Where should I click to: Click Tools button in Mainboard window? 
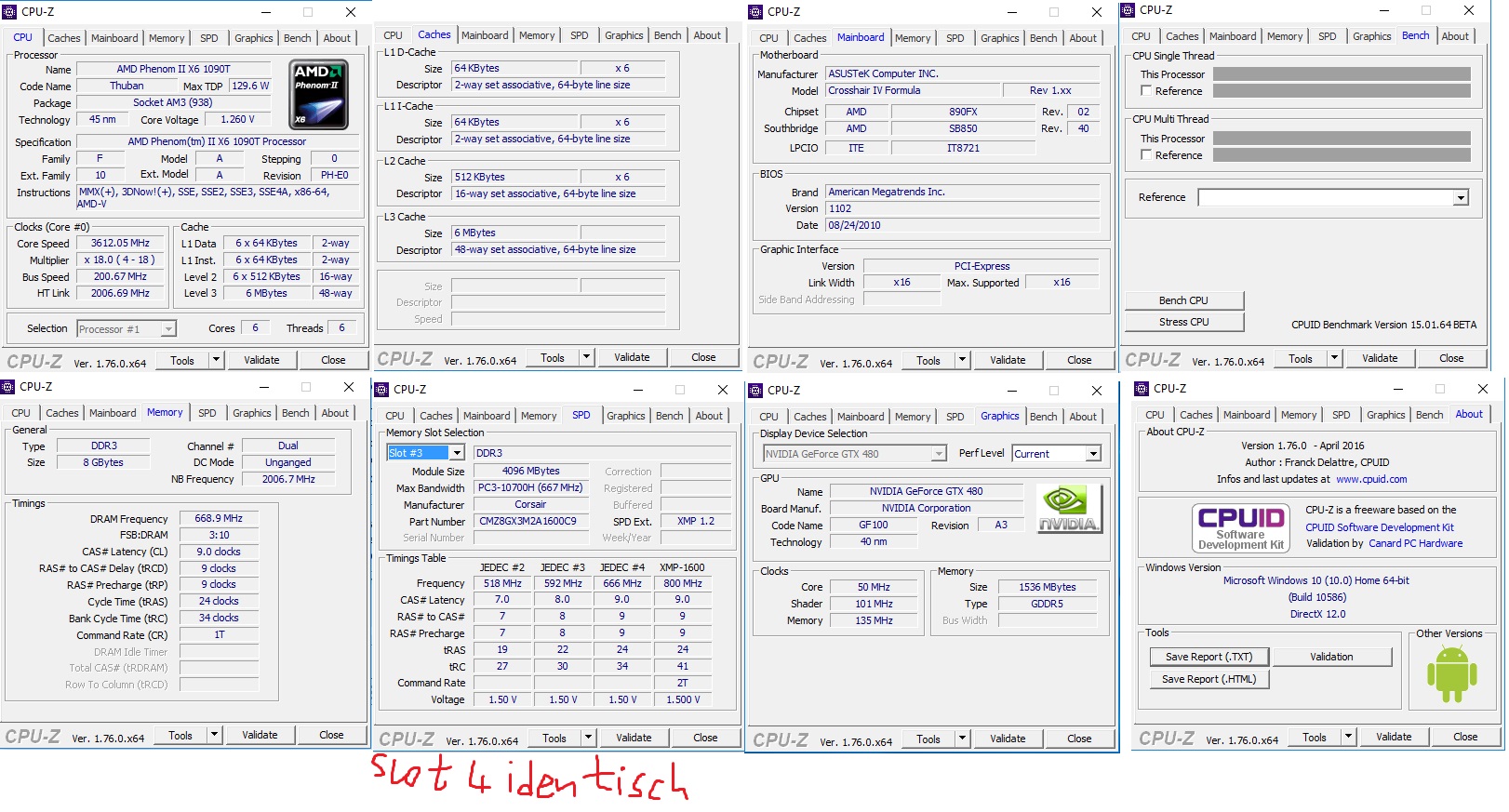(x=928, y=360)
